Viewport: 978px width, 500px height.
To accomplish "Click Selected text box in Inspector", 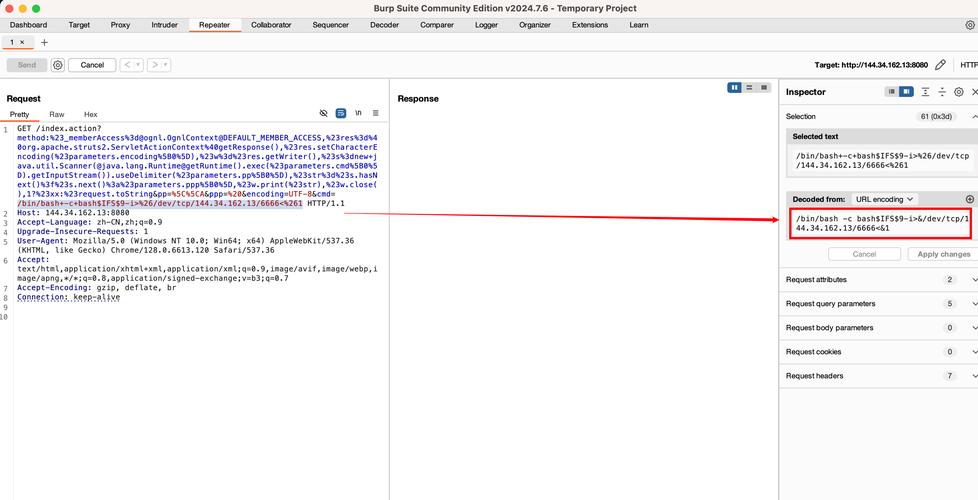I will pos(880,160).
